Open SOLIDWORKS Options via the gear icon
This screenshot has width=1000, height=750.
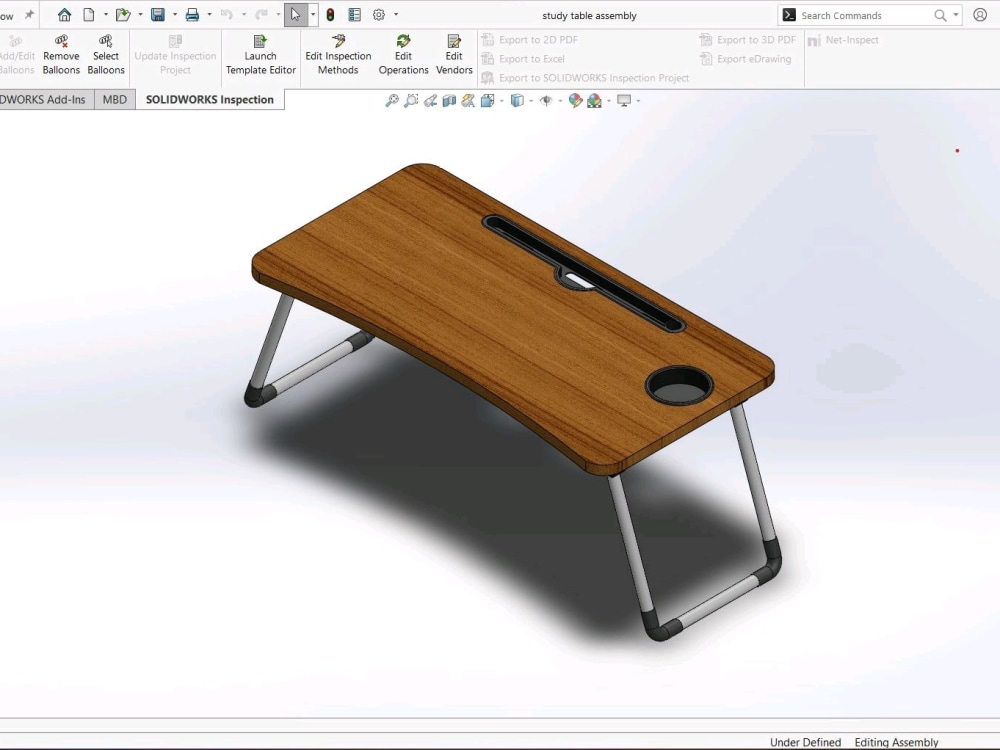pos(378,14)
